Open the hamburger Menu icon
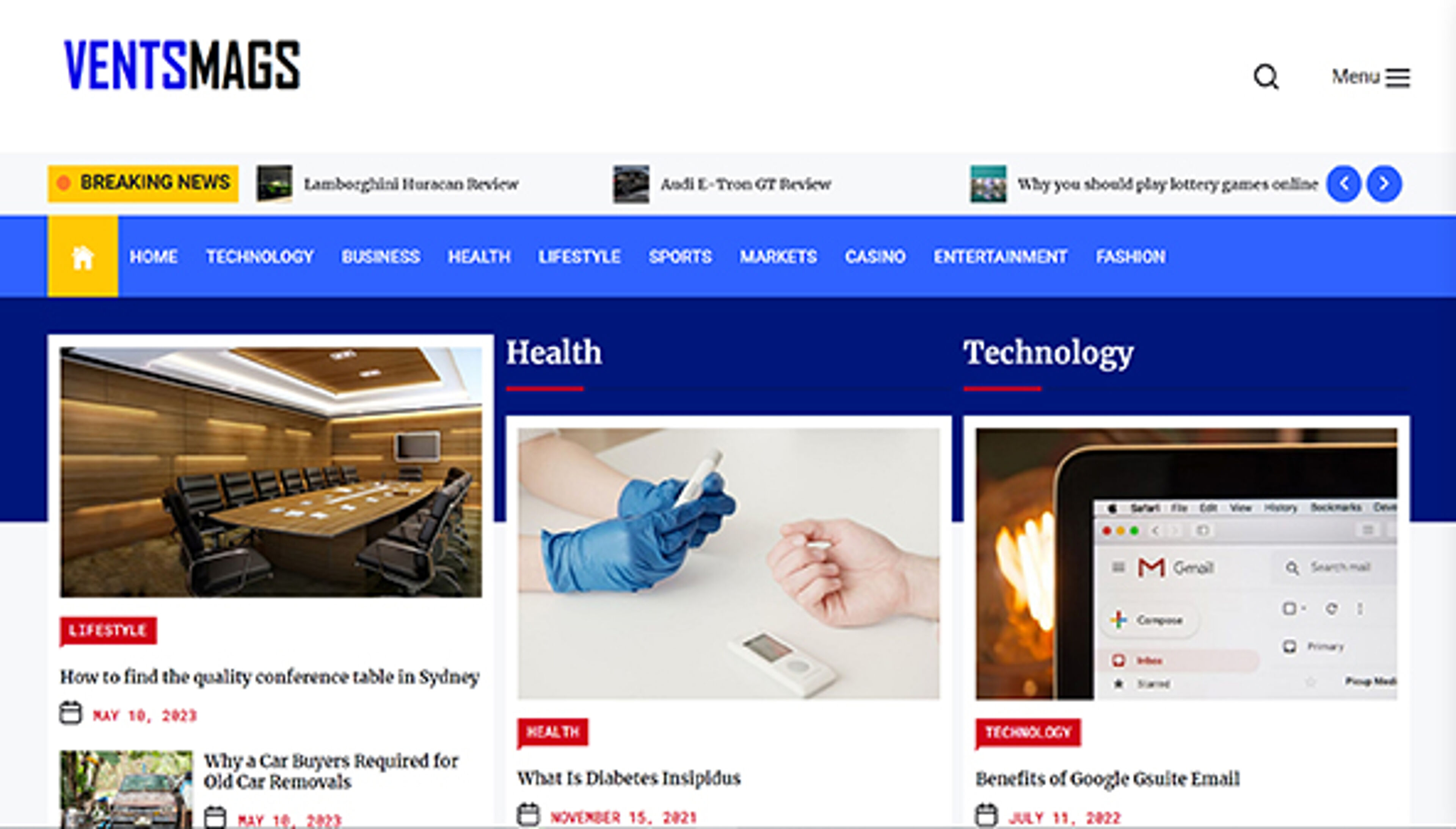The width and height of the screenshot is (1456, 829). point(1397,77)
